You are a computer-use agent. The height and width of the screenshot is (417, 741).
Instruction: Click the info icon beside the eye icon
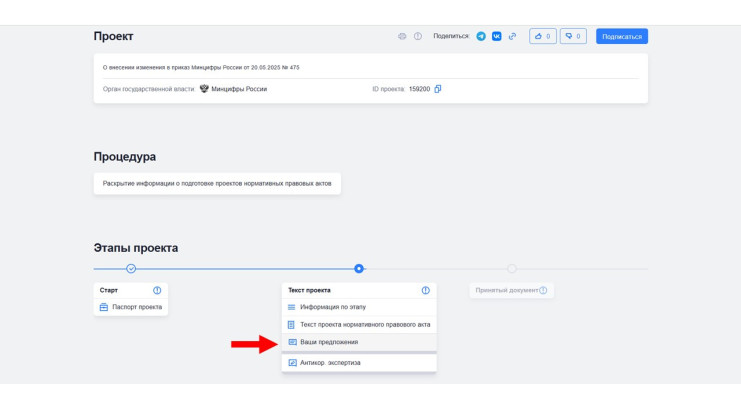418,36
